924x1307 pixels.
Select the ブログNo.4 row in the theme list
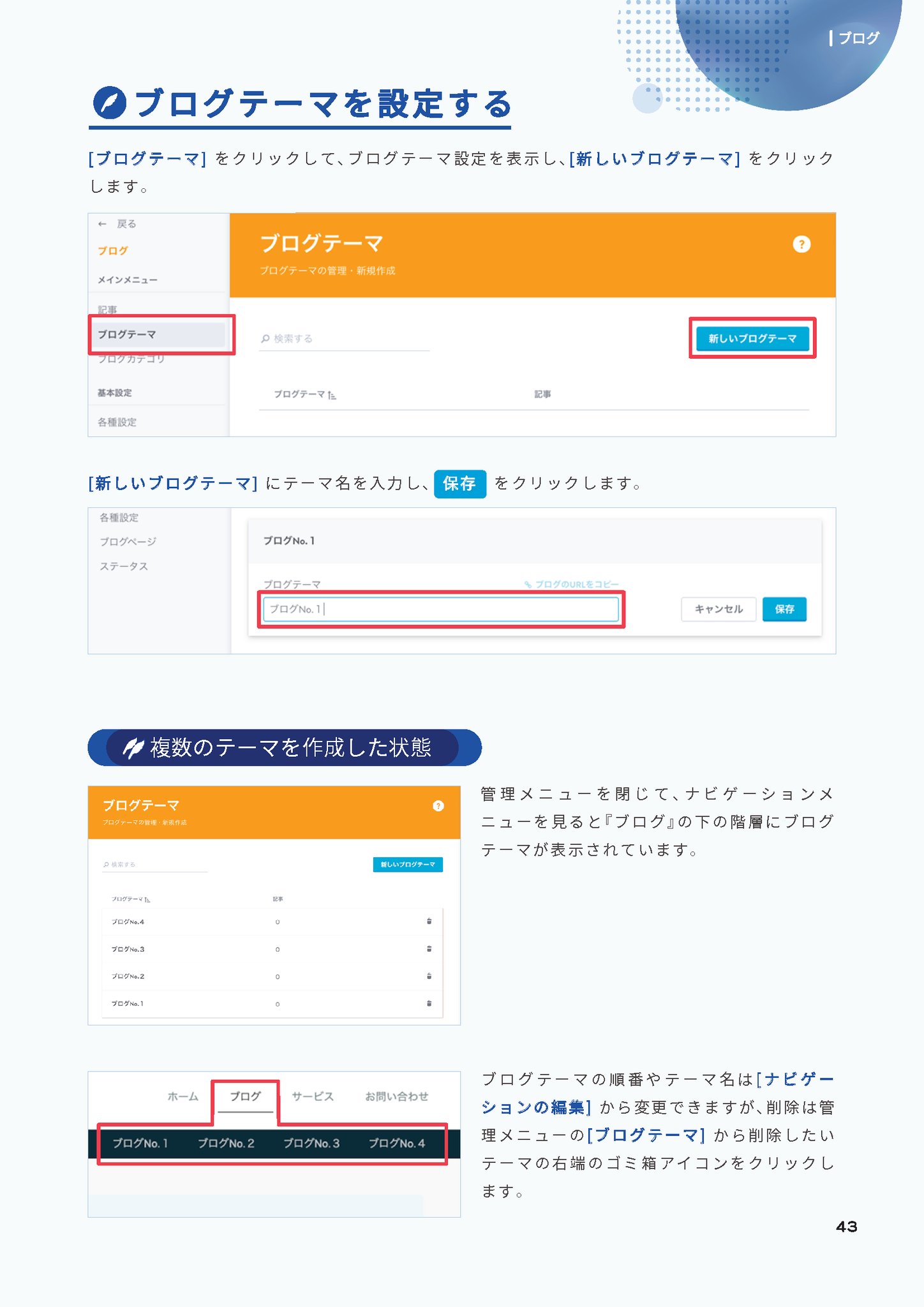click(x=272, y=922)
